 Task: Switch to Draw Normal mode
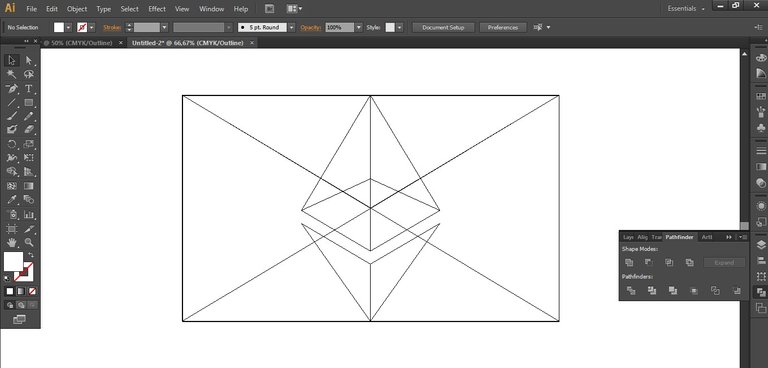point(9,305)
